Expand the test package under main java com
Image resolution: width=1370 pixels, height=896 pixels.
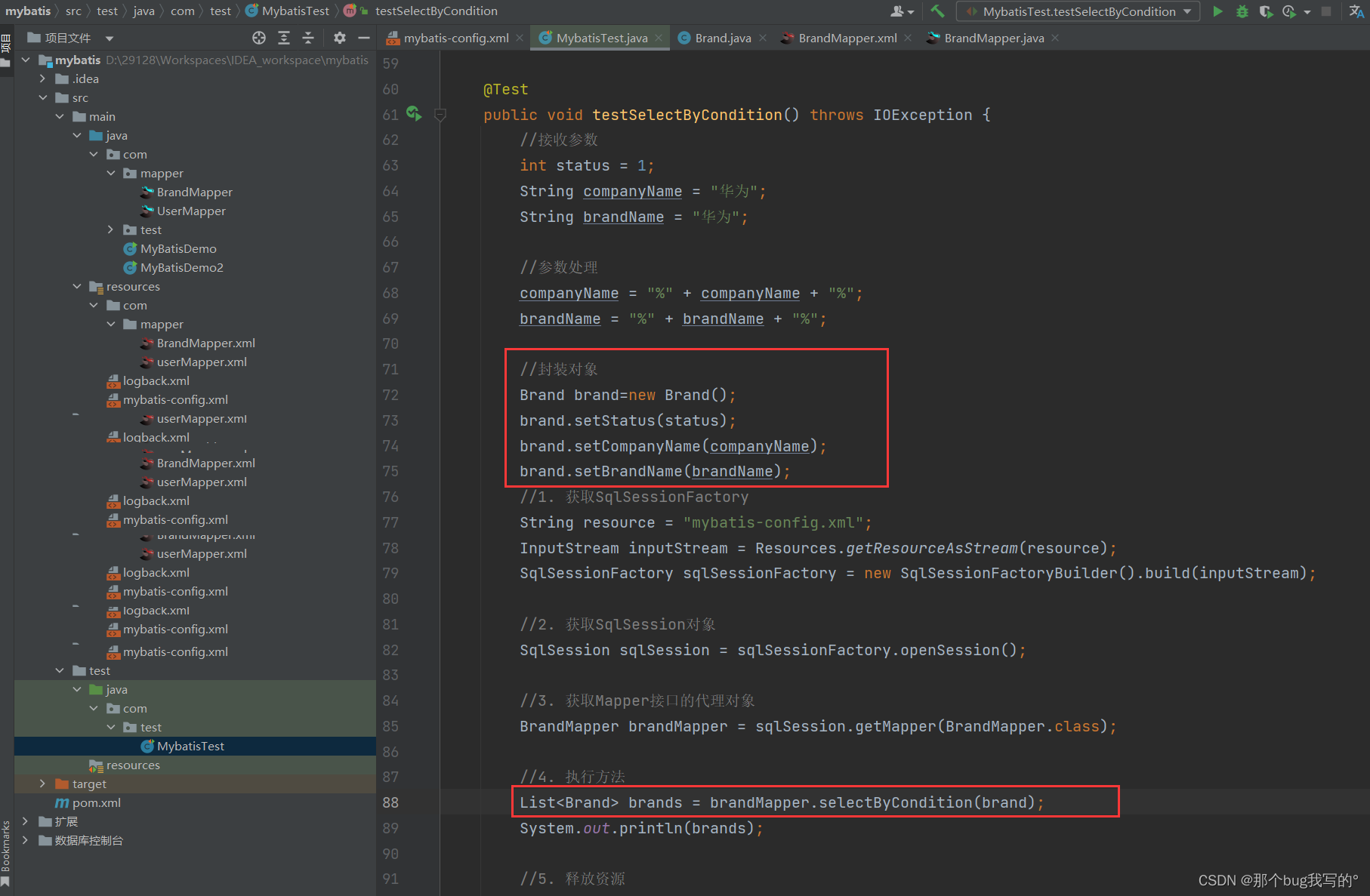click(110, 229)
